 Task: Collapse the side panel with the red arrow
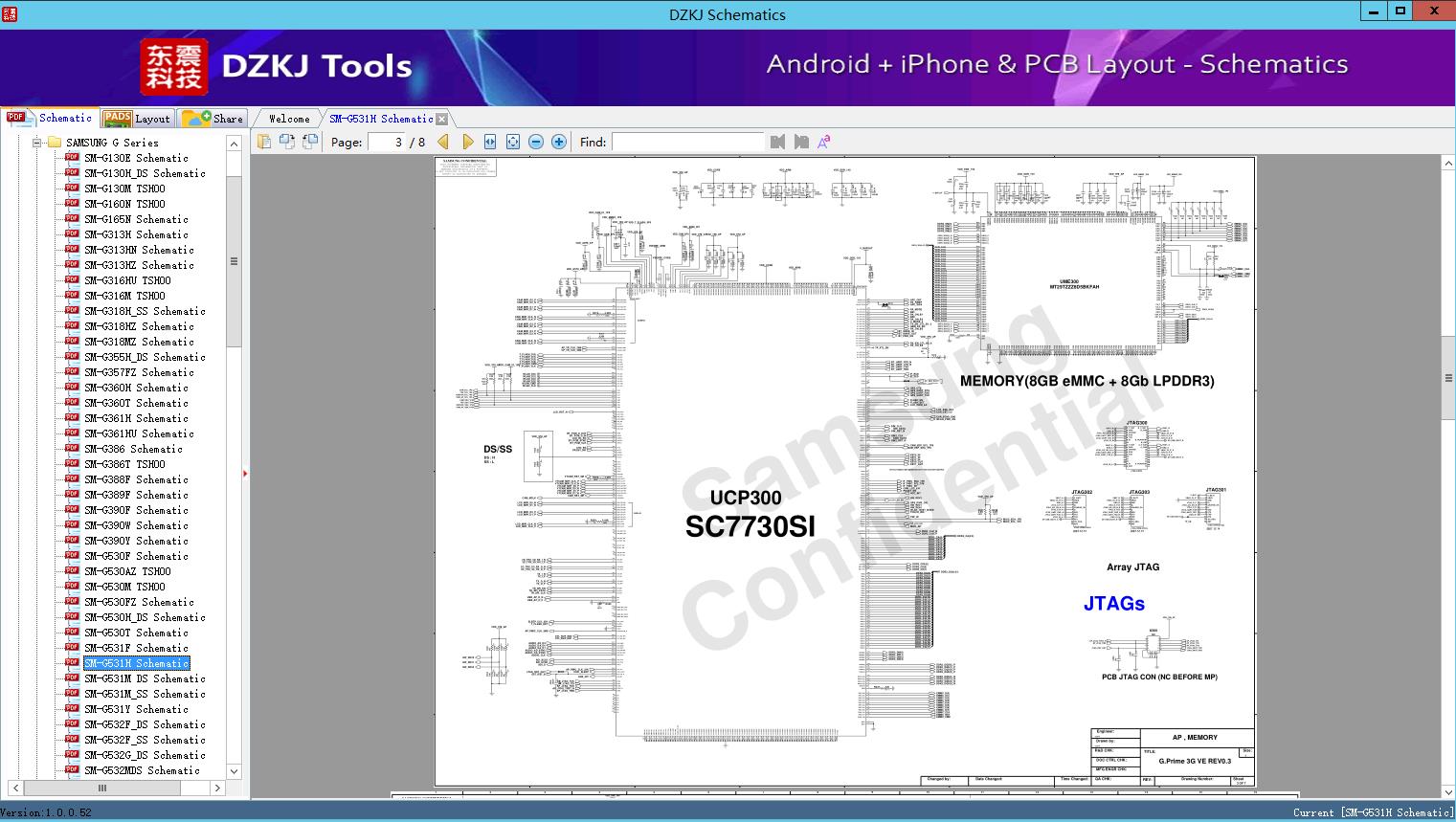(x=245, y=473)
